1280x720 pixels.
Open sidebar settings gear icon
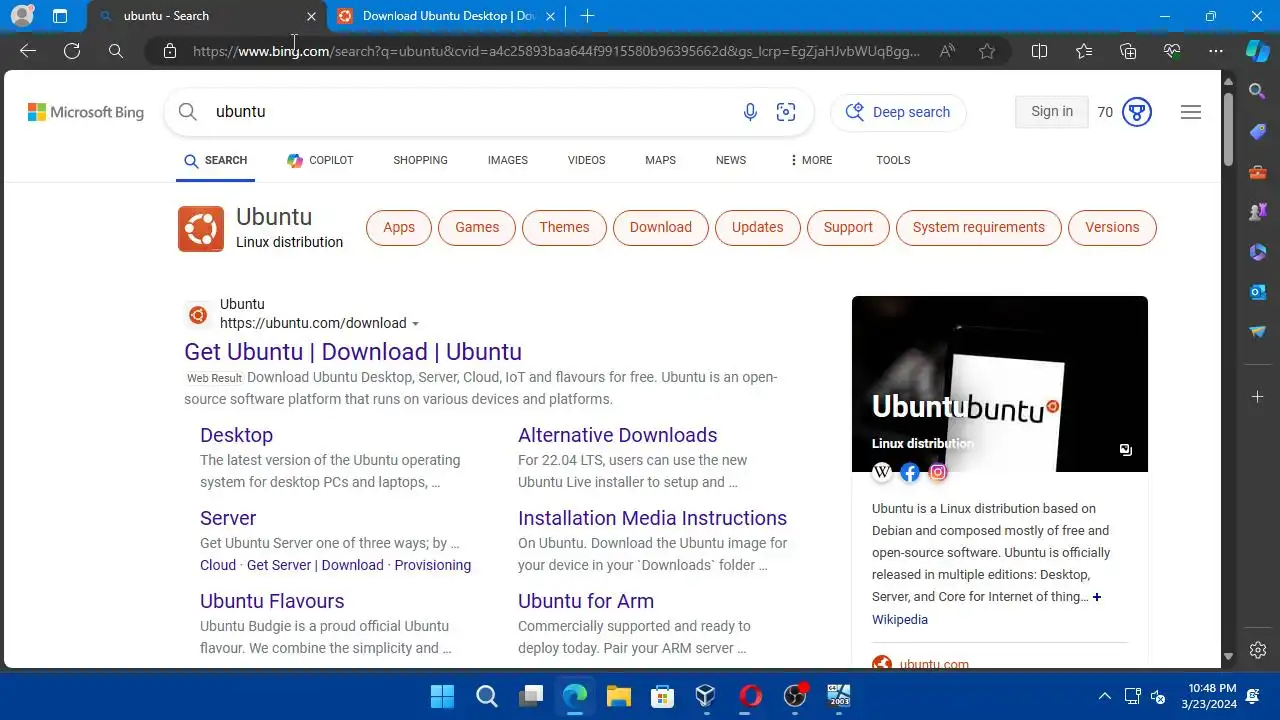pyautogui.click(x=1258, y=650)
